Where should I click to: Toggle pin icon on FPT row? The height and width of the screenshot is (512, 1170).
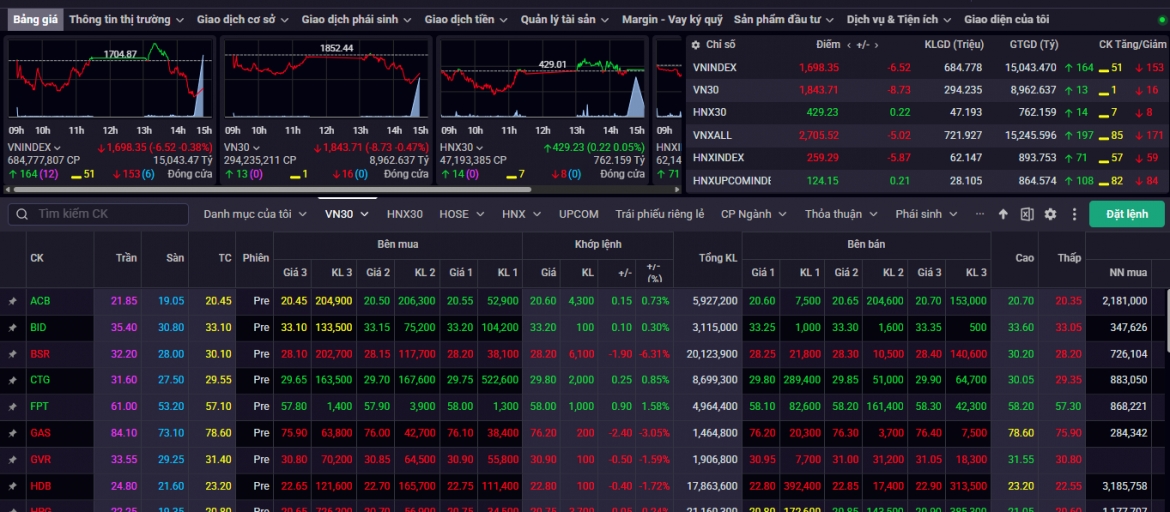click(12, 407)
